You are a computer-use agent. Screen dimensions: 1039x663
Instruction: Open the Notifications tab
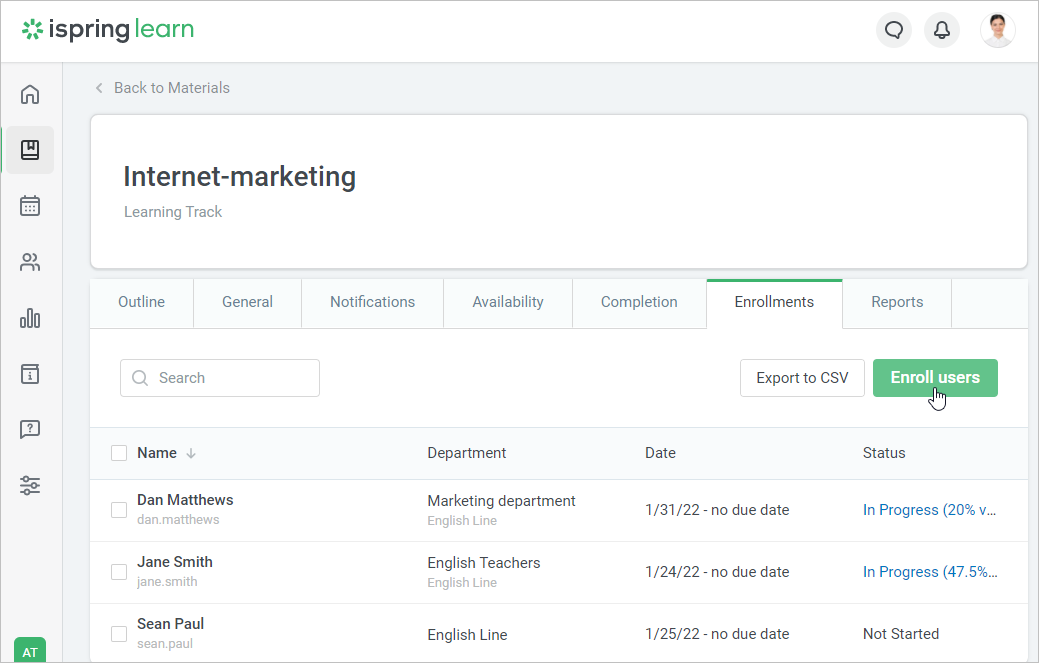click(x=372, y=301)
